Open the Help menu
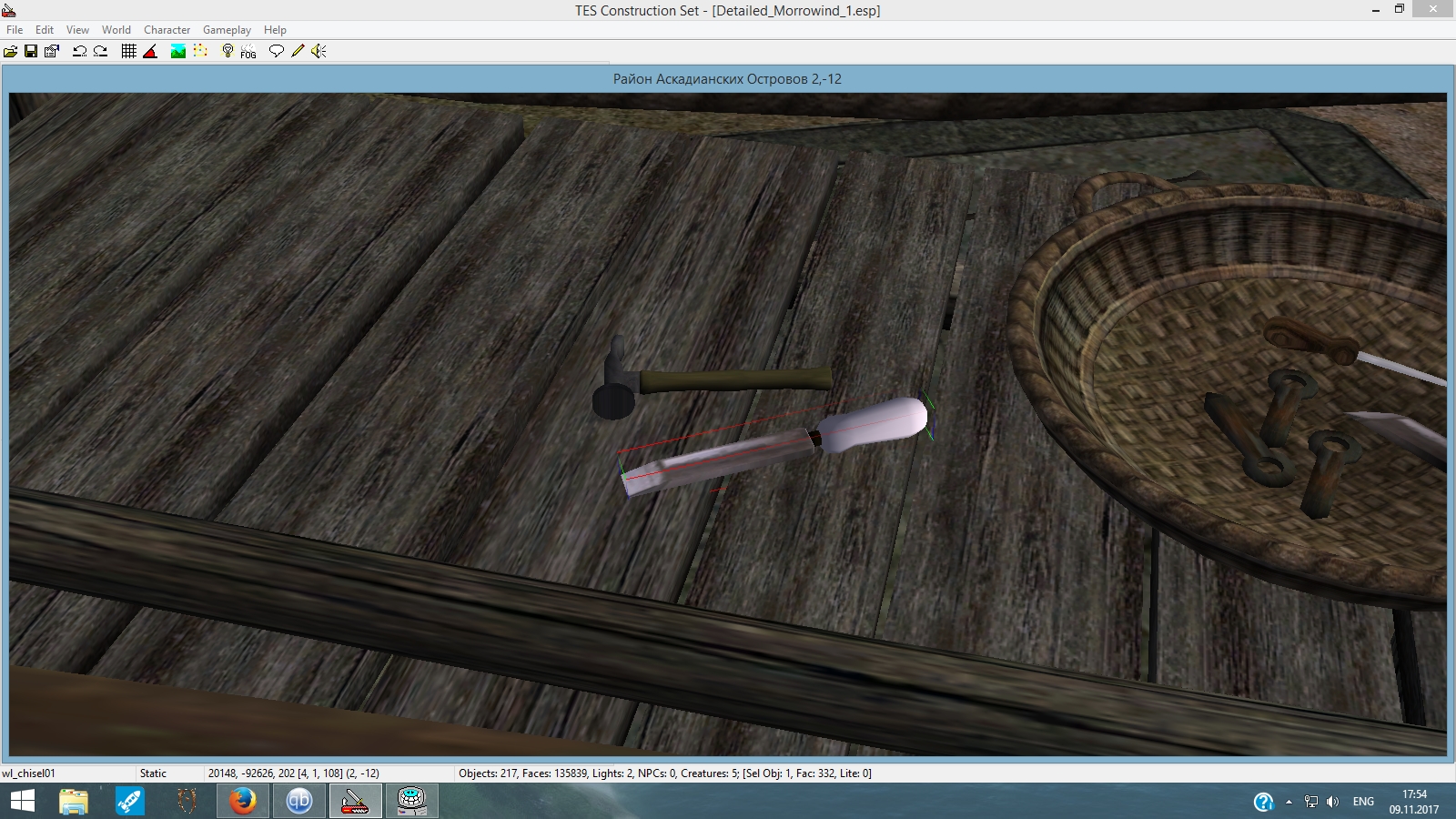 pos(275,30)
